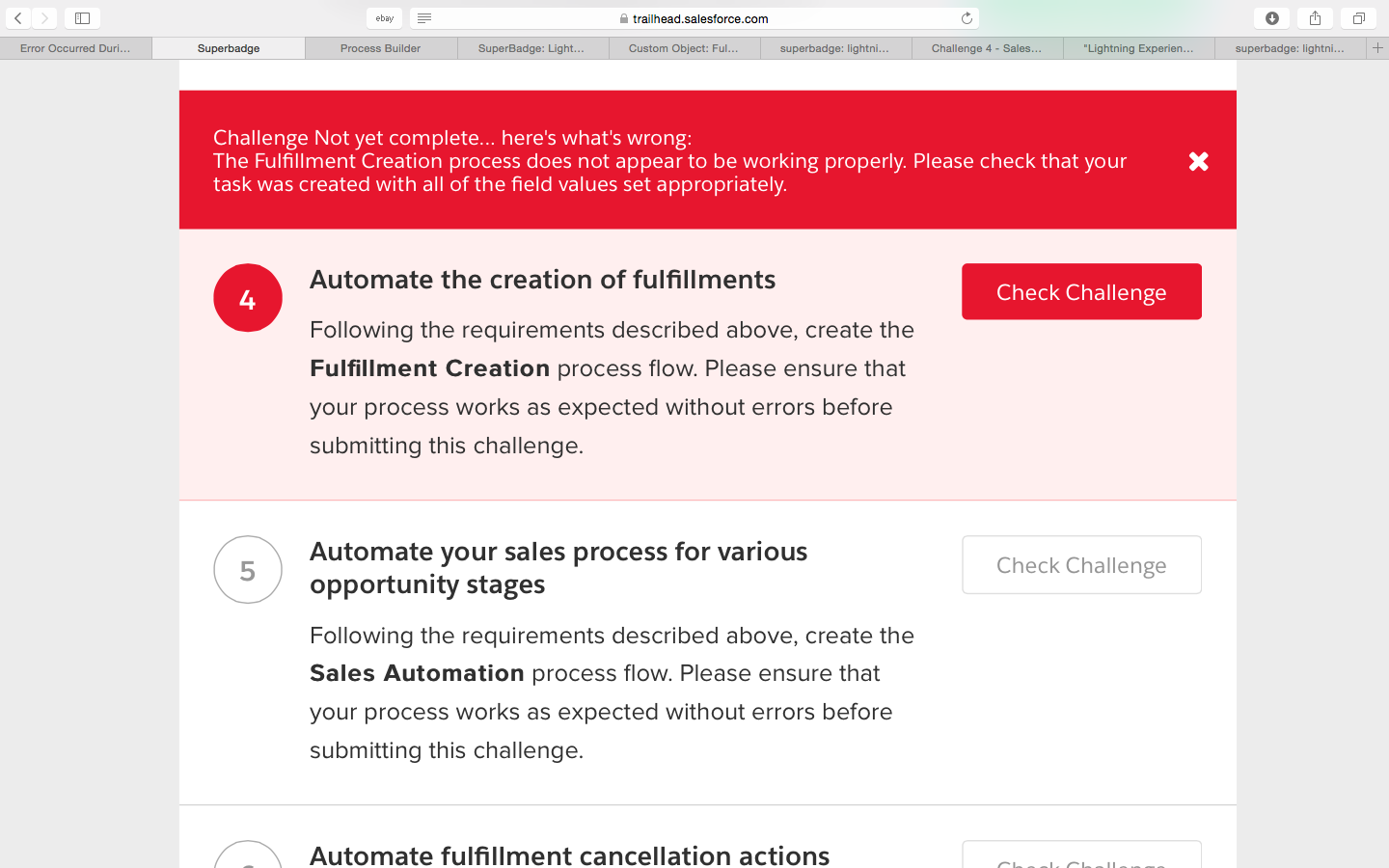Show all tabs overview

[1358, 18]
